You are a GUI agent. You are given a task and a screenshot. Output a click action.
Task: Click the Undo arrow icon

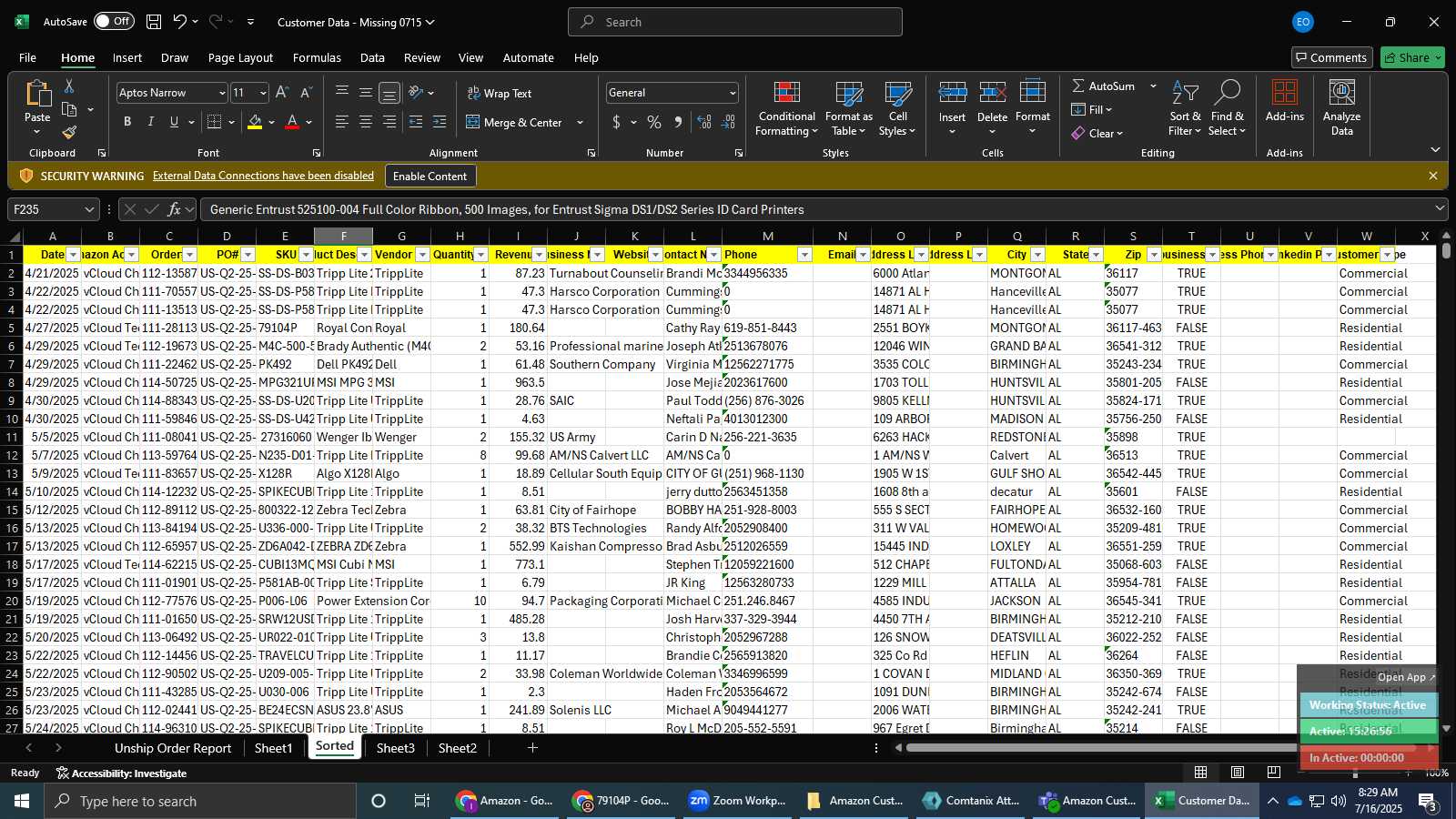click(x=180, y=22)
